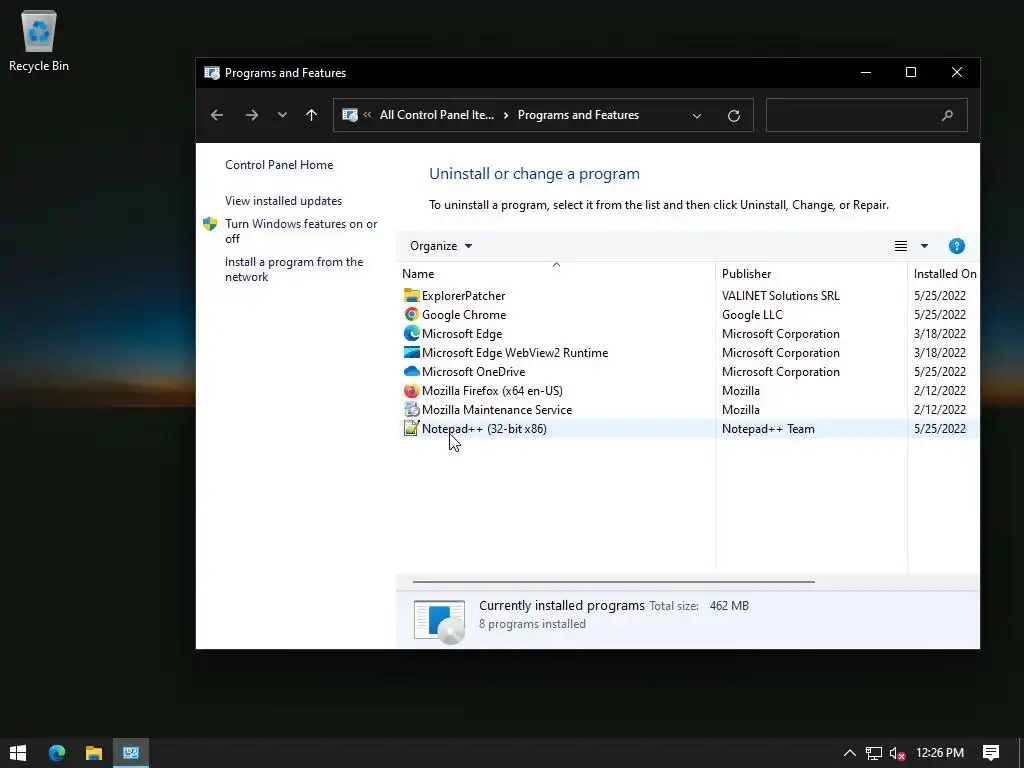Select the ExplorerPatcher folder icon
This screenshot has width=1024, height=768.
411,295
